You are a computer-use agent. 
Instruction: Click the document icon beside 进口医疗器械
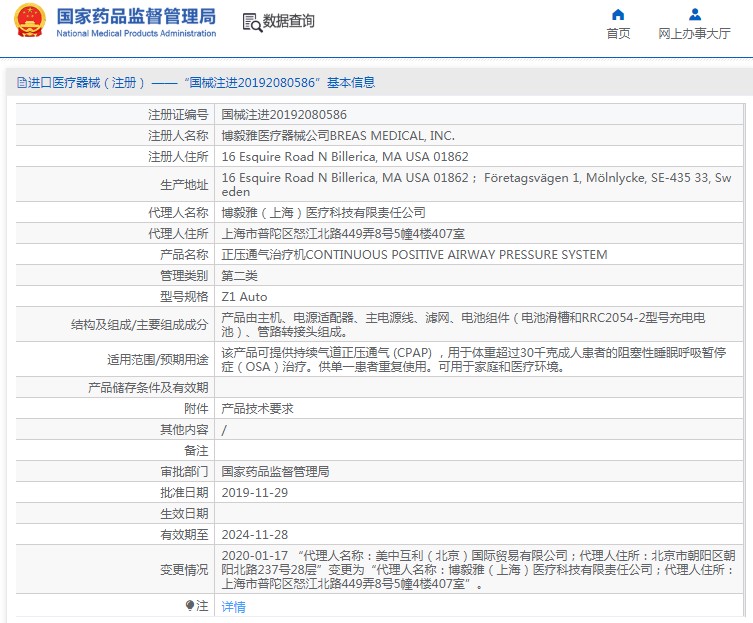point(22,83)
